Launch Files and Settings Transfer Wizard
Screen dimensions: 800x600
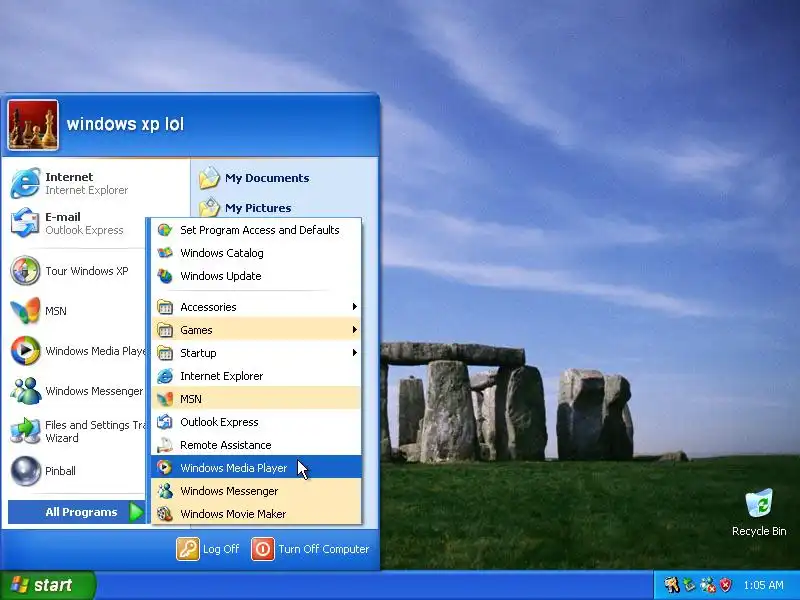pos(77,431)
